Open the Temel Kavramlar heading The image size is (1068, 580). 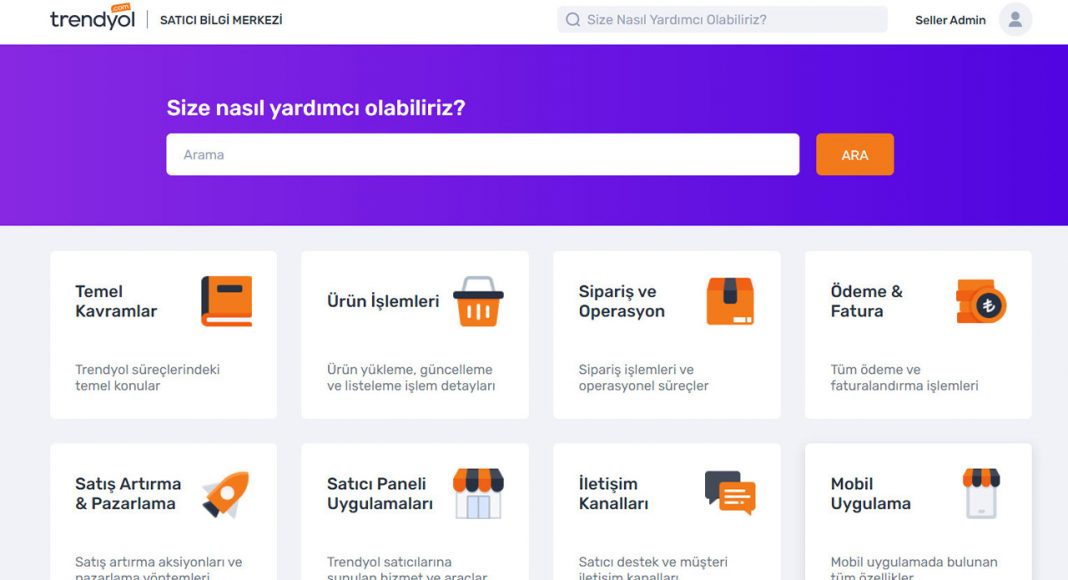[x=116, y=301]
